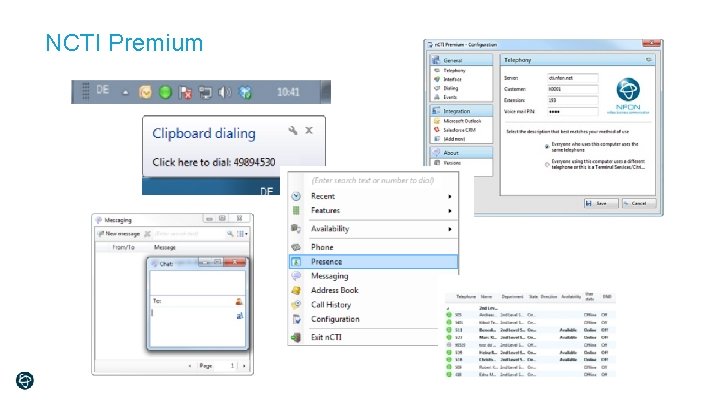Screen dimensions: 720x405
Task: Click Cancel in Configuration window
Action: (639, 203)
